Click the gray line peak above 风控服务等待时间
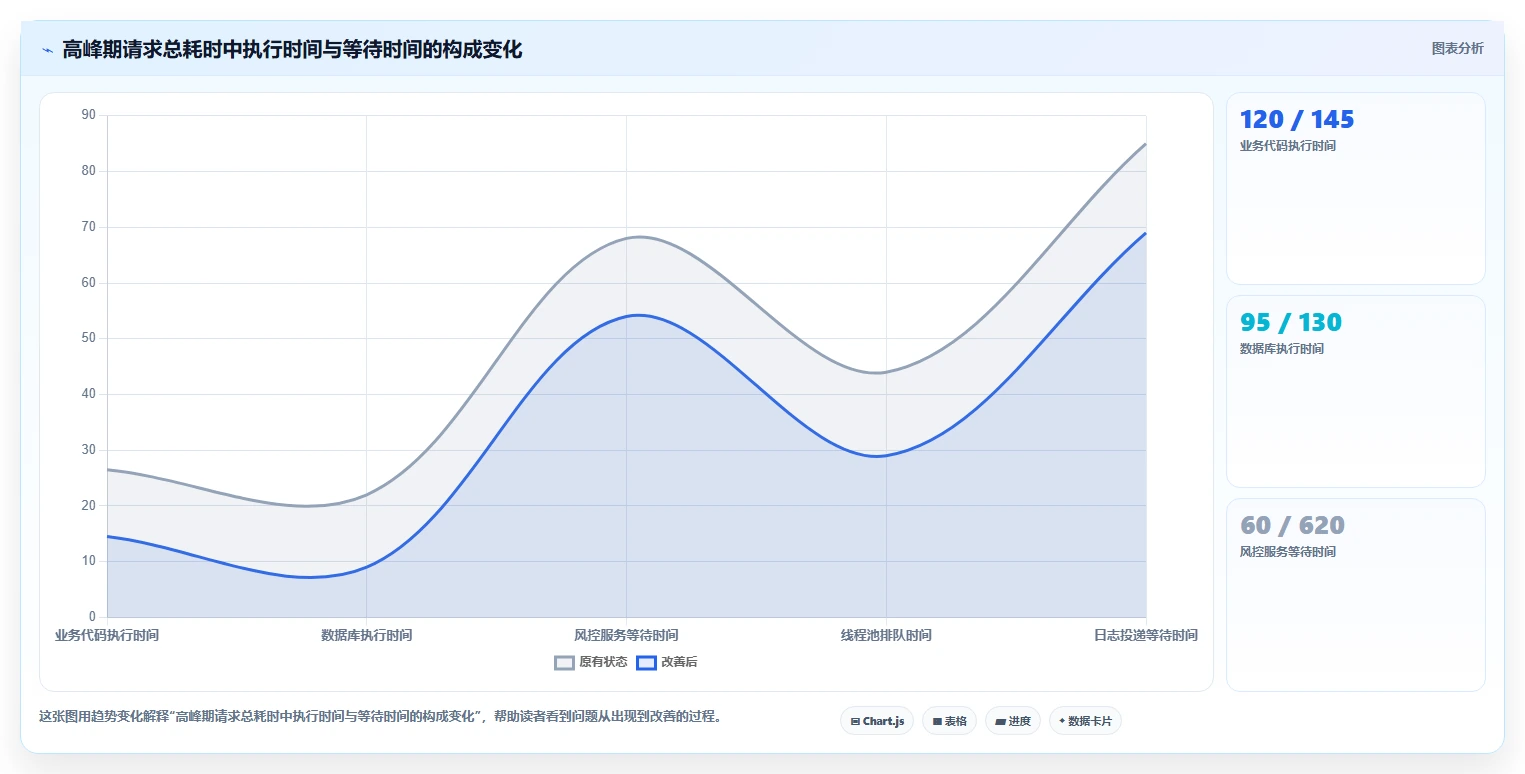Viewport: 1525px width, 774px height. (x=637, y=237)
